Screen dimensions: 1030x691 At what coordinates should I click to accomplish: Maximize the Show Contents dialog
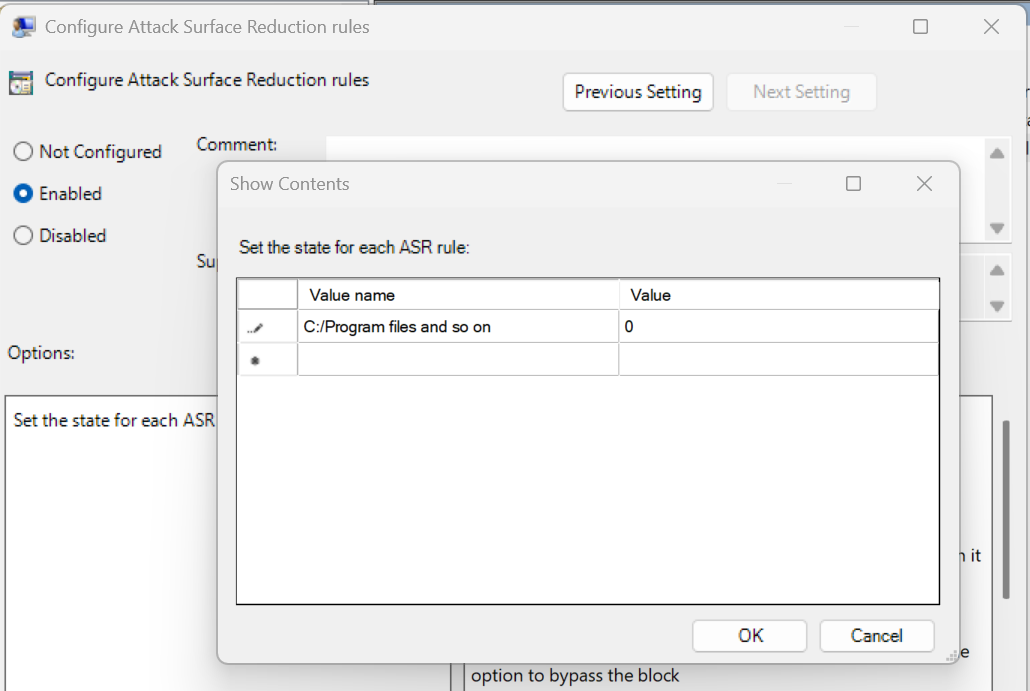tap(853, 184)
